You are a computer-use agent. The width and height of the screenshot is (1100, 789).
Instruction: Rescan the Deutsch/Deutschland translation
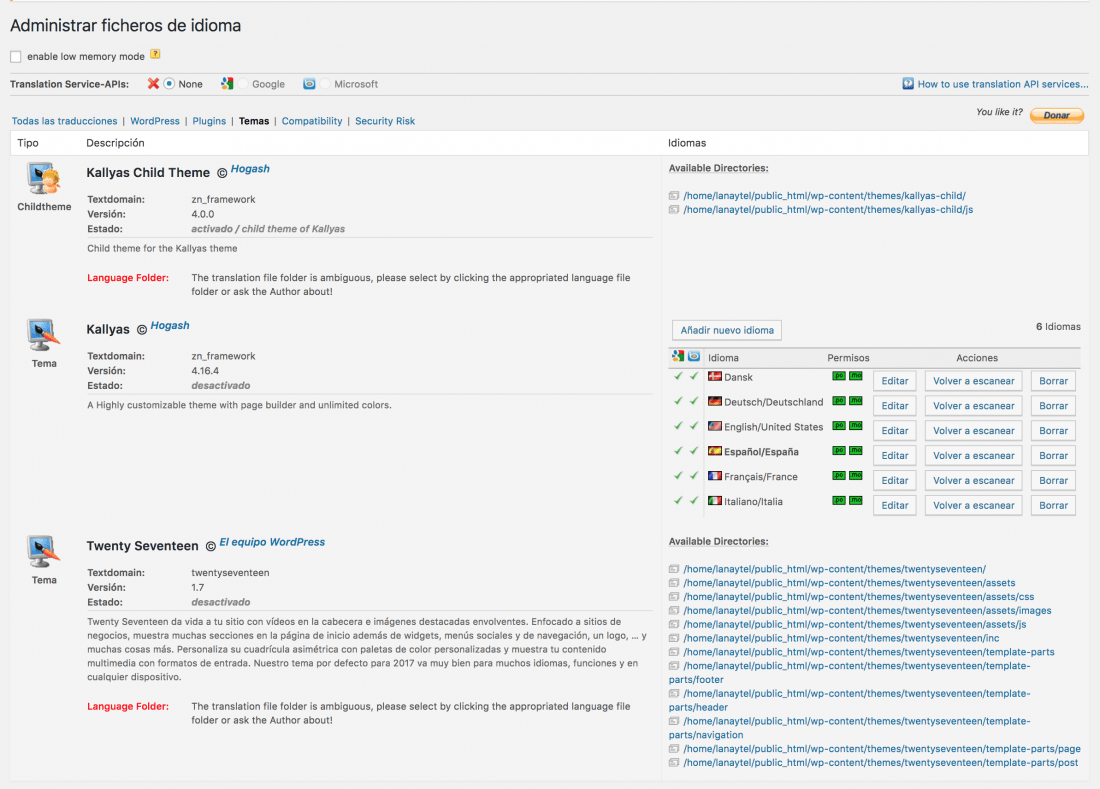974,405
